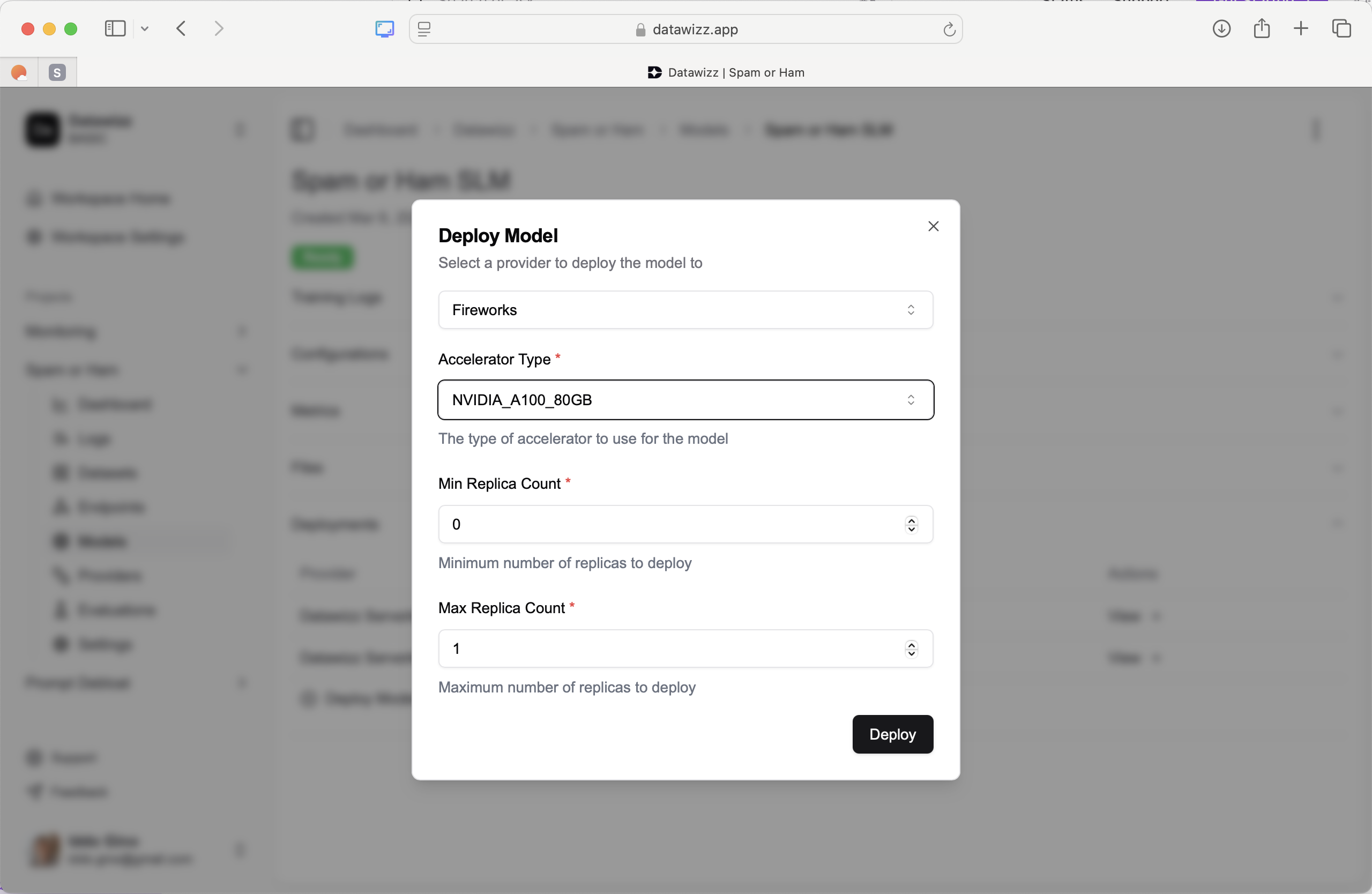Show the Safari tab overview
The width and height of the screenshot is (1372, 894).
(x=1342, y=28)
